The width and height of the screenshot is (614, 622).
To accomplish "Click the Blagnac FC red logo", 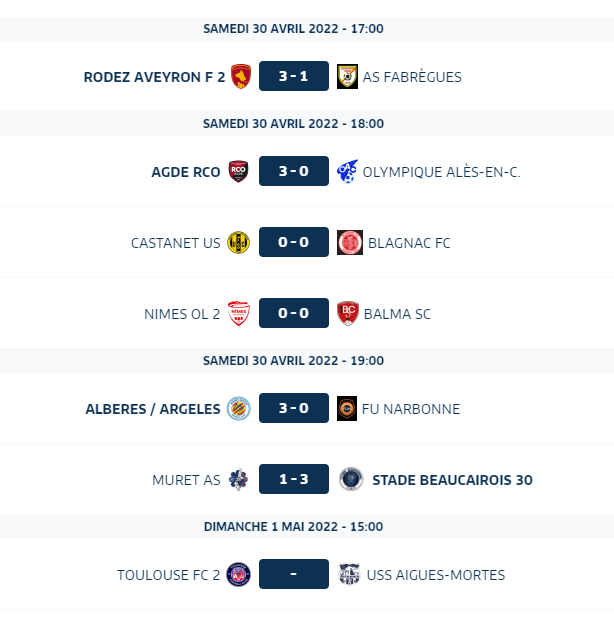I will coord(347,242).
